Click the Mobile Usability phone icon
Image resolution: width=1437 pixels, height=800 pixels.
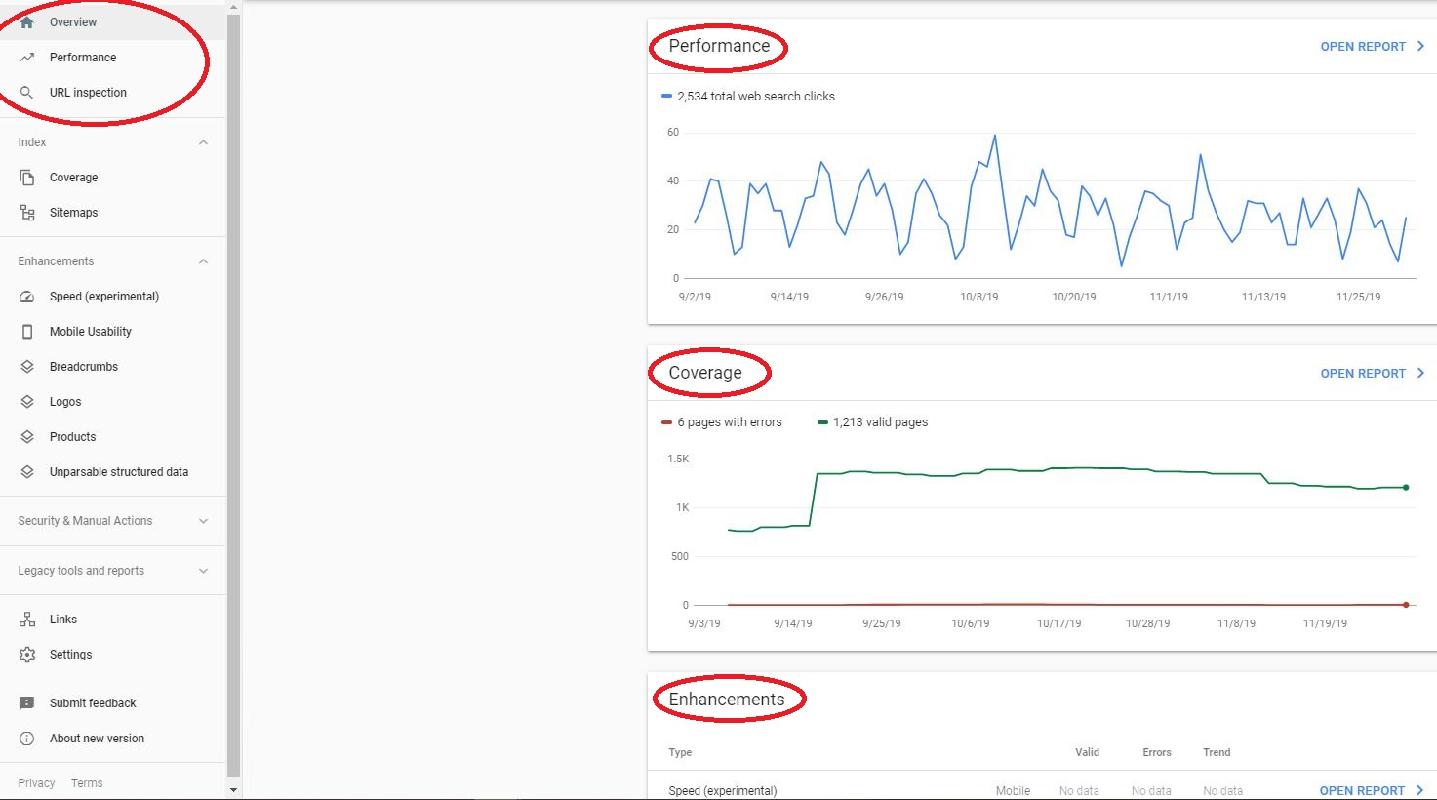pos(27,332)
